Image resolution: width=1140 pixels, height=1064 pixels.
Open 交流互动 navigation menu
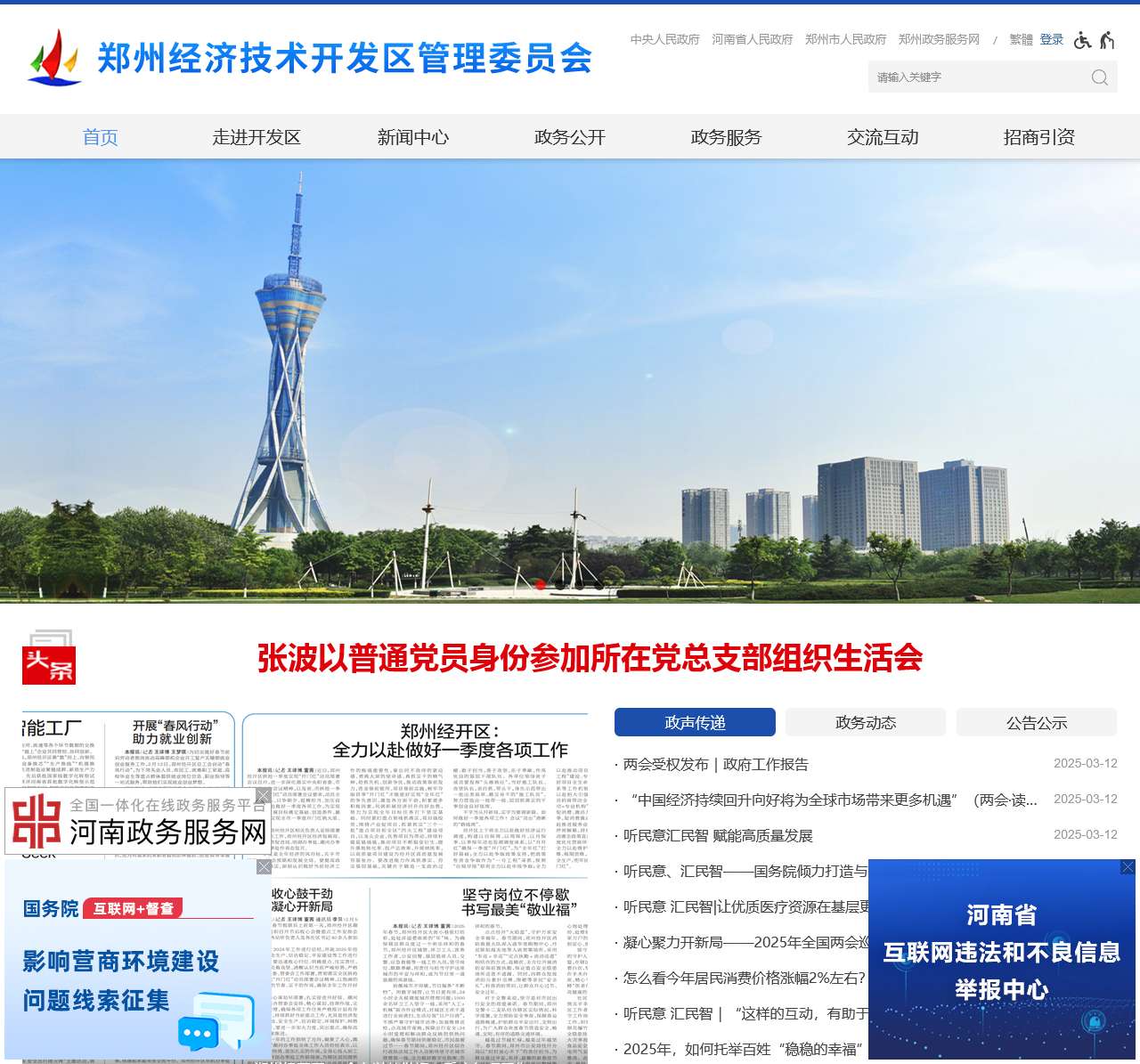[883, 137]
